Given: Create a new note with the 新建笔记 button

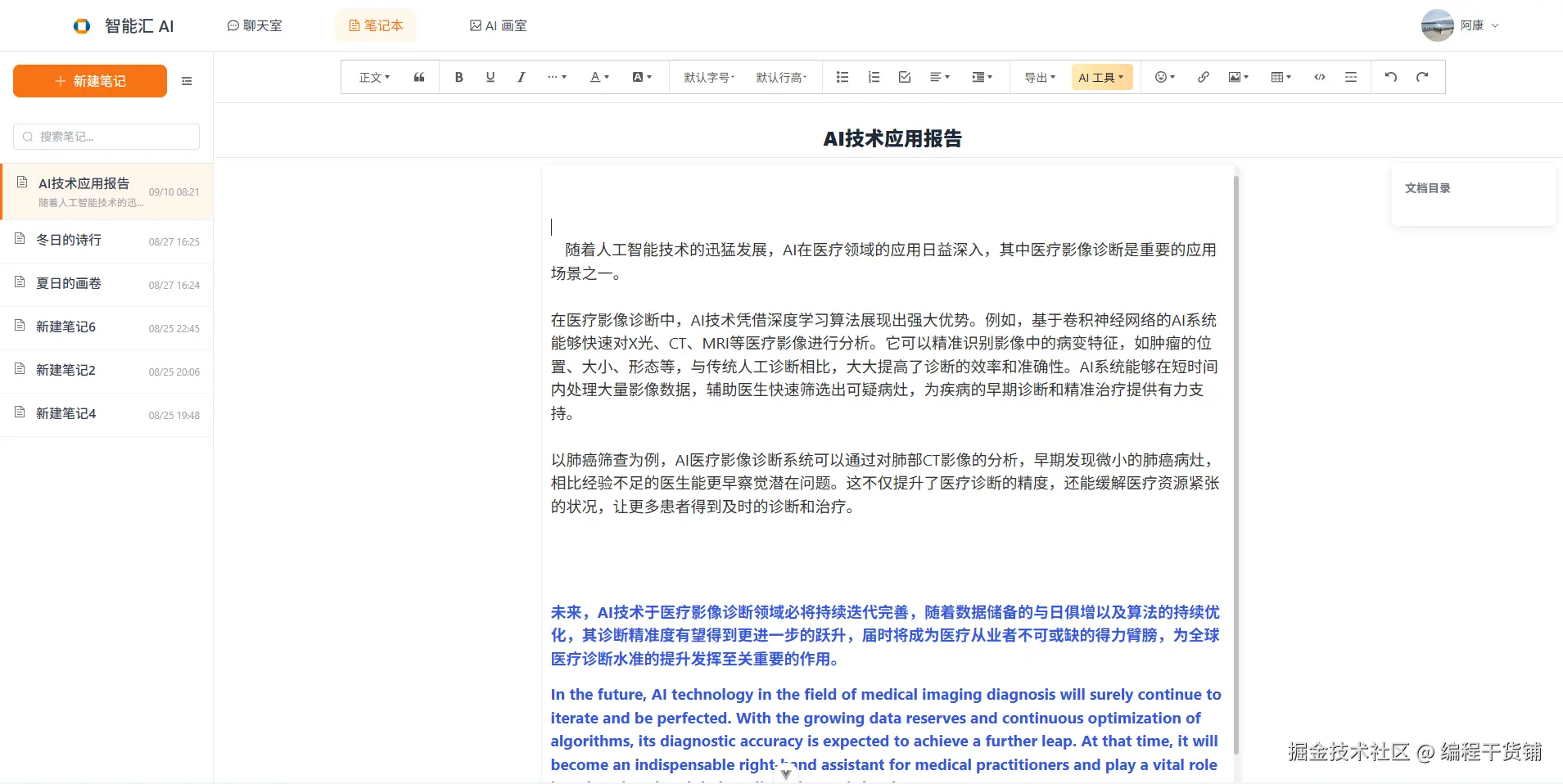Looking at the screenshot, I should [89, 81].
